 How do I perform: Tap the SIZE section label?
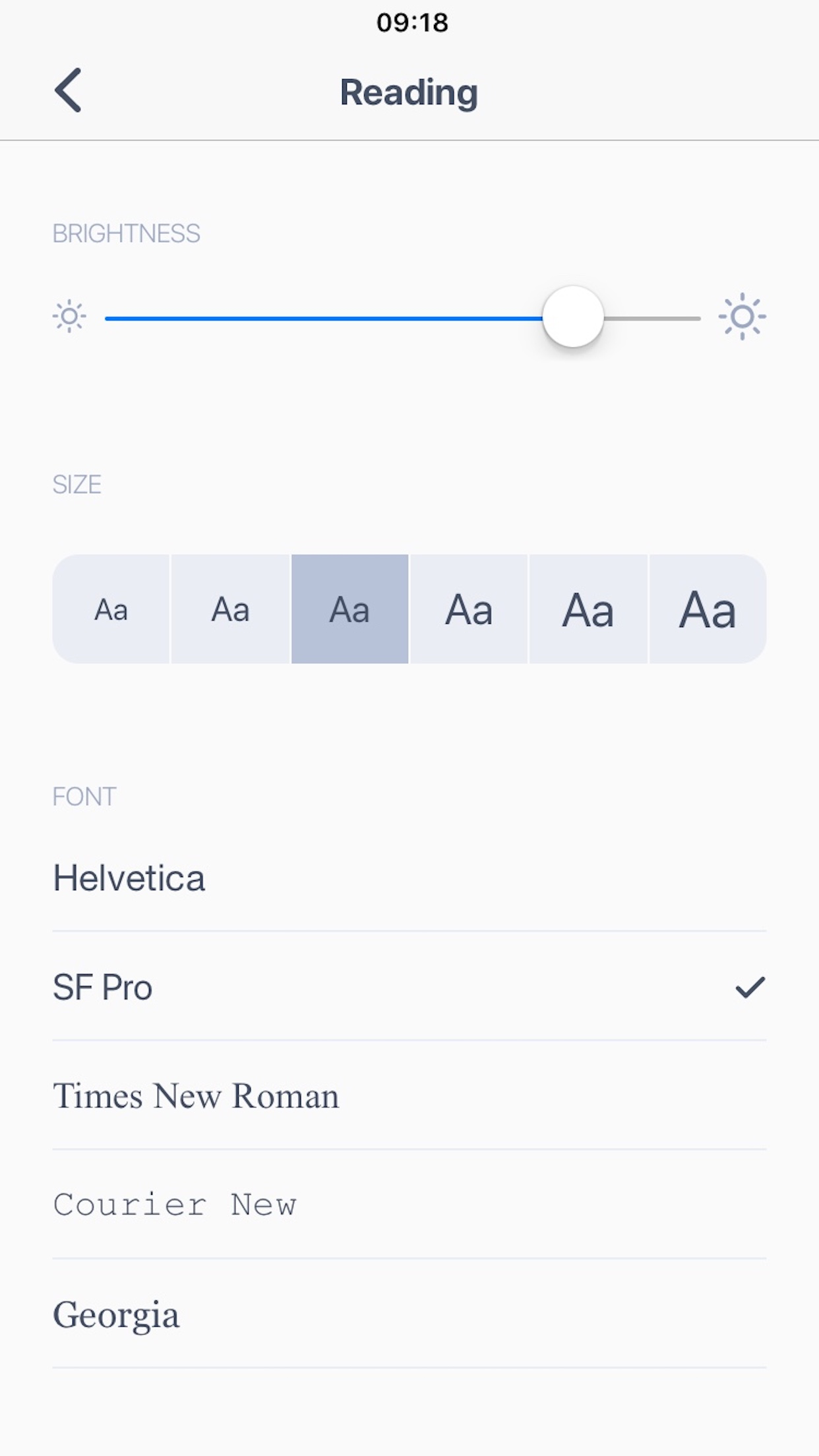click(77, 485)
